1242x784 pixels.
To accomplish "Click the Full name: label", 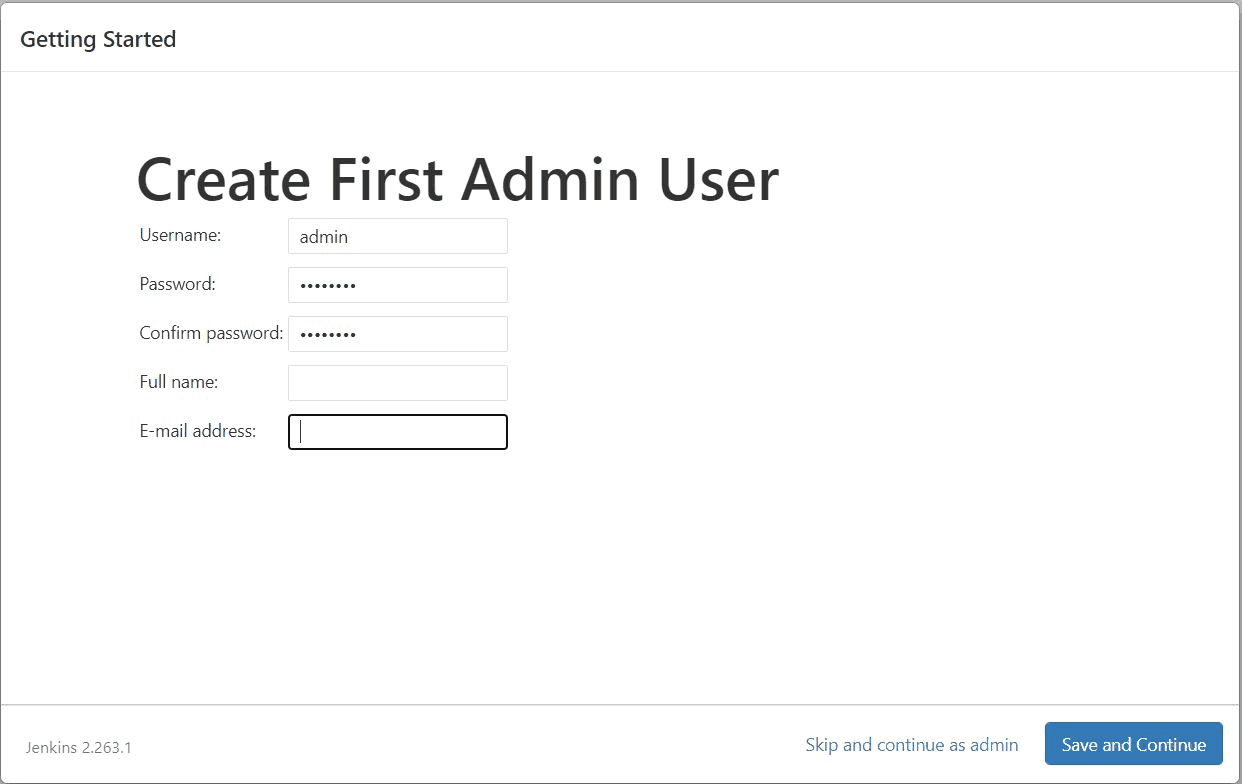I will tap(176, 382).
